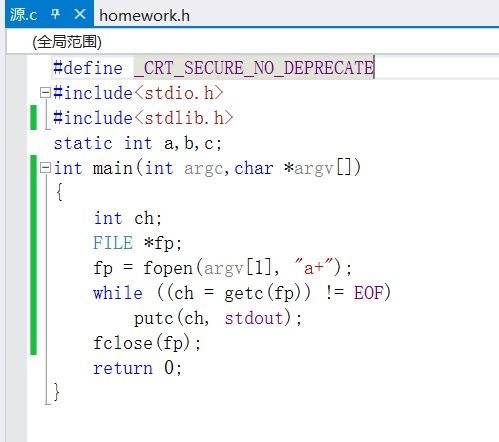The height and width of the screenshot is (442, 499).
Task: Click the #define keyword
Action: pyautogui.click(x=88, y=68)
